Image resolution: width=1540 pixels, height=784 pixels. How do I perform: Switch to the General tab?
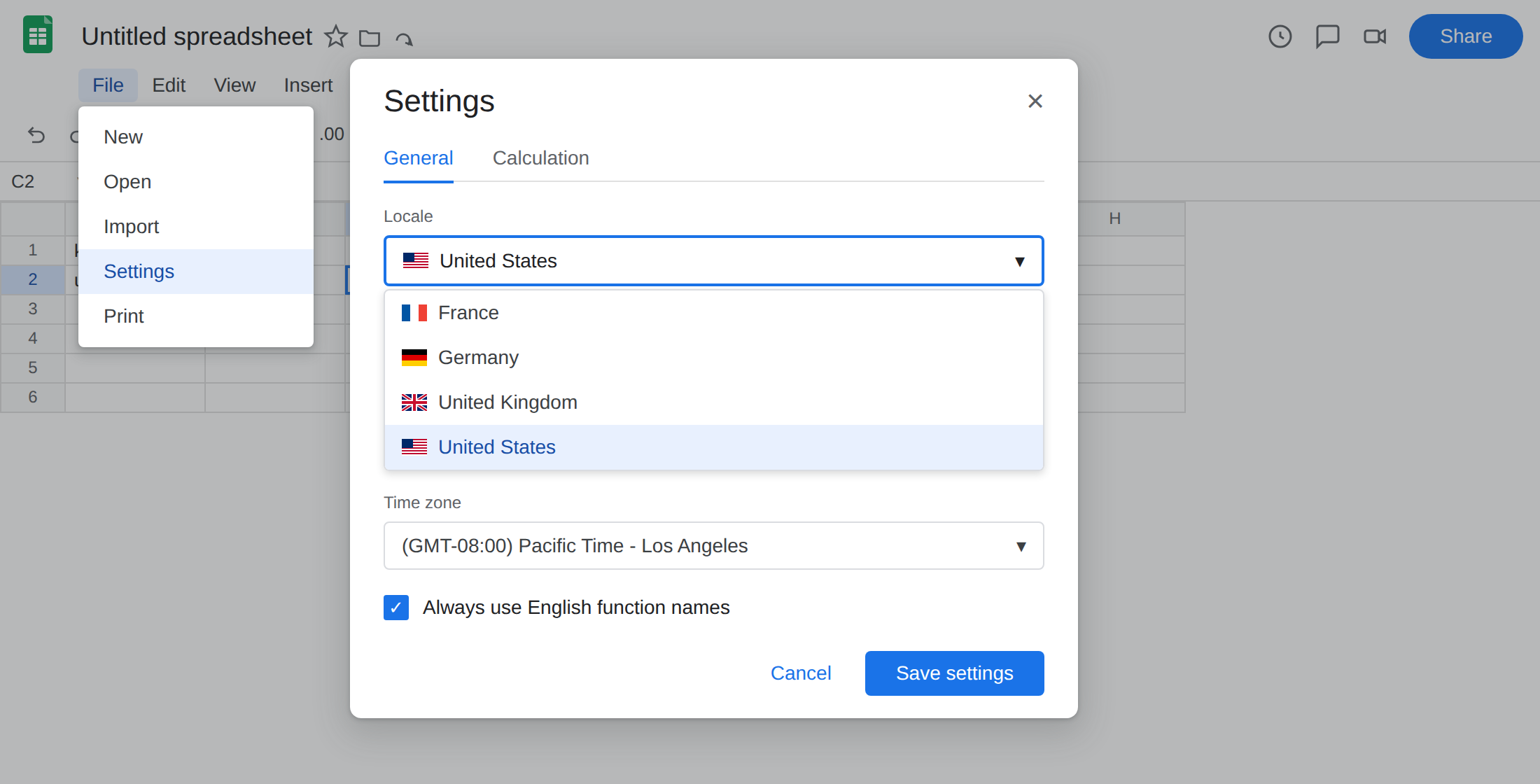(419, 158)
